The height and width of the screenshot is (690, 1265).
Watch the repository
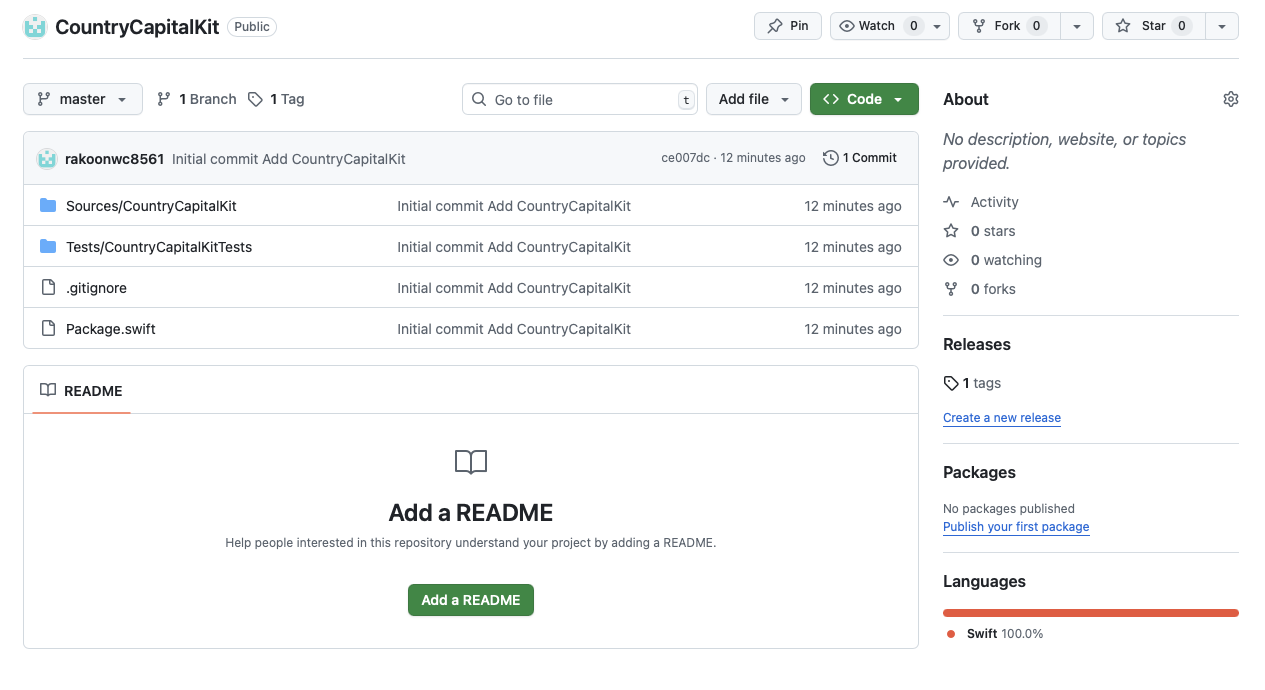(879, 26)
